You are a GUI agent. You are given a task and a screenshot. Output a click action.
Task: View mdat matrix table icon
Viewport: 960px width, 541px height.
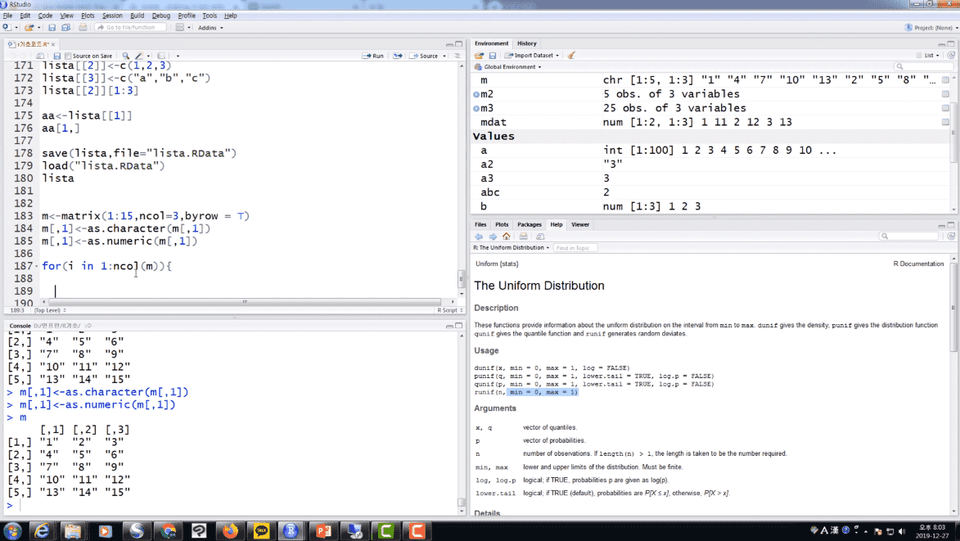[x=945, y=122]
